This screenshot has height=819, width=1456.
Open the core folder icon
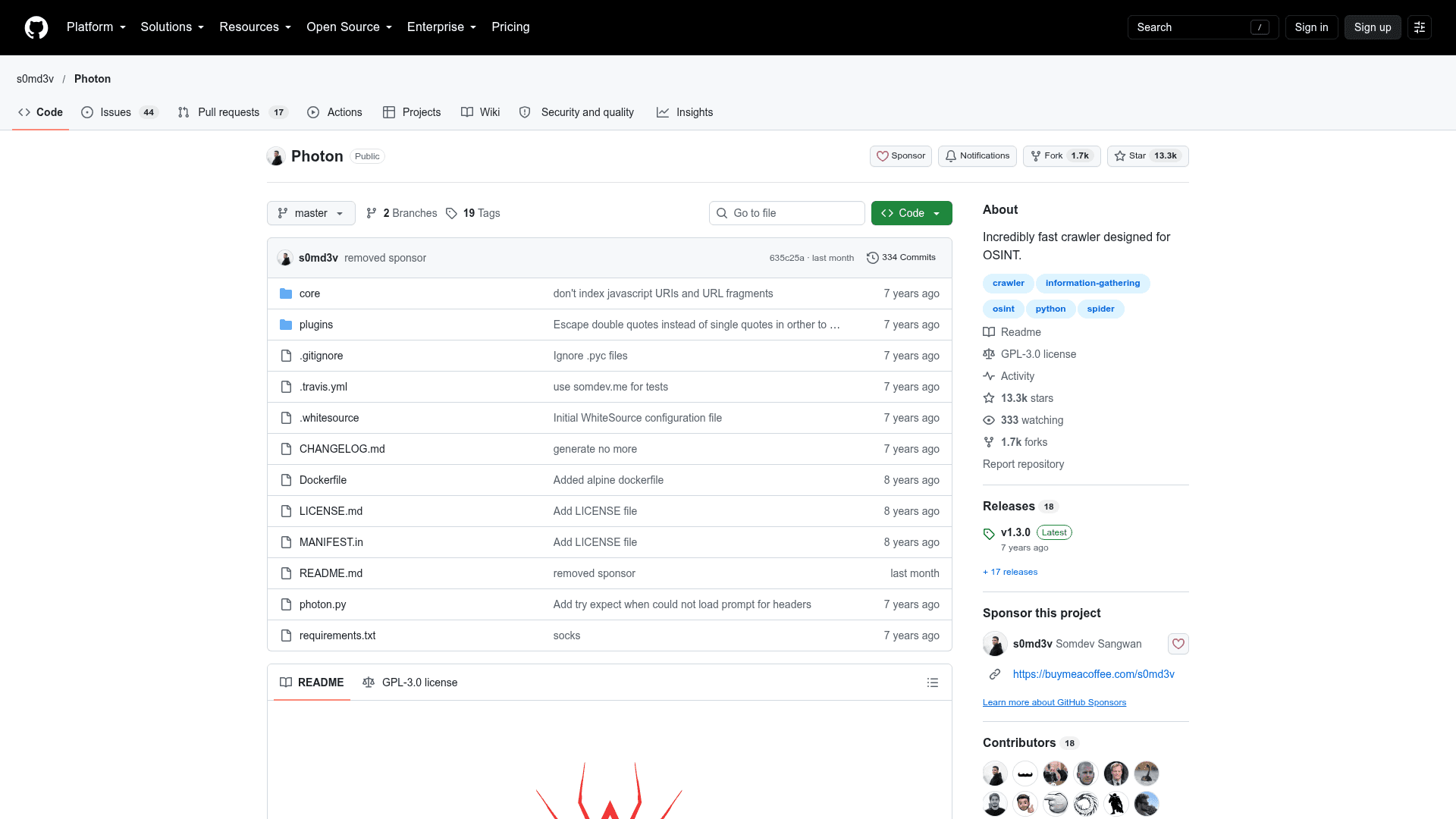coord(286,293)
